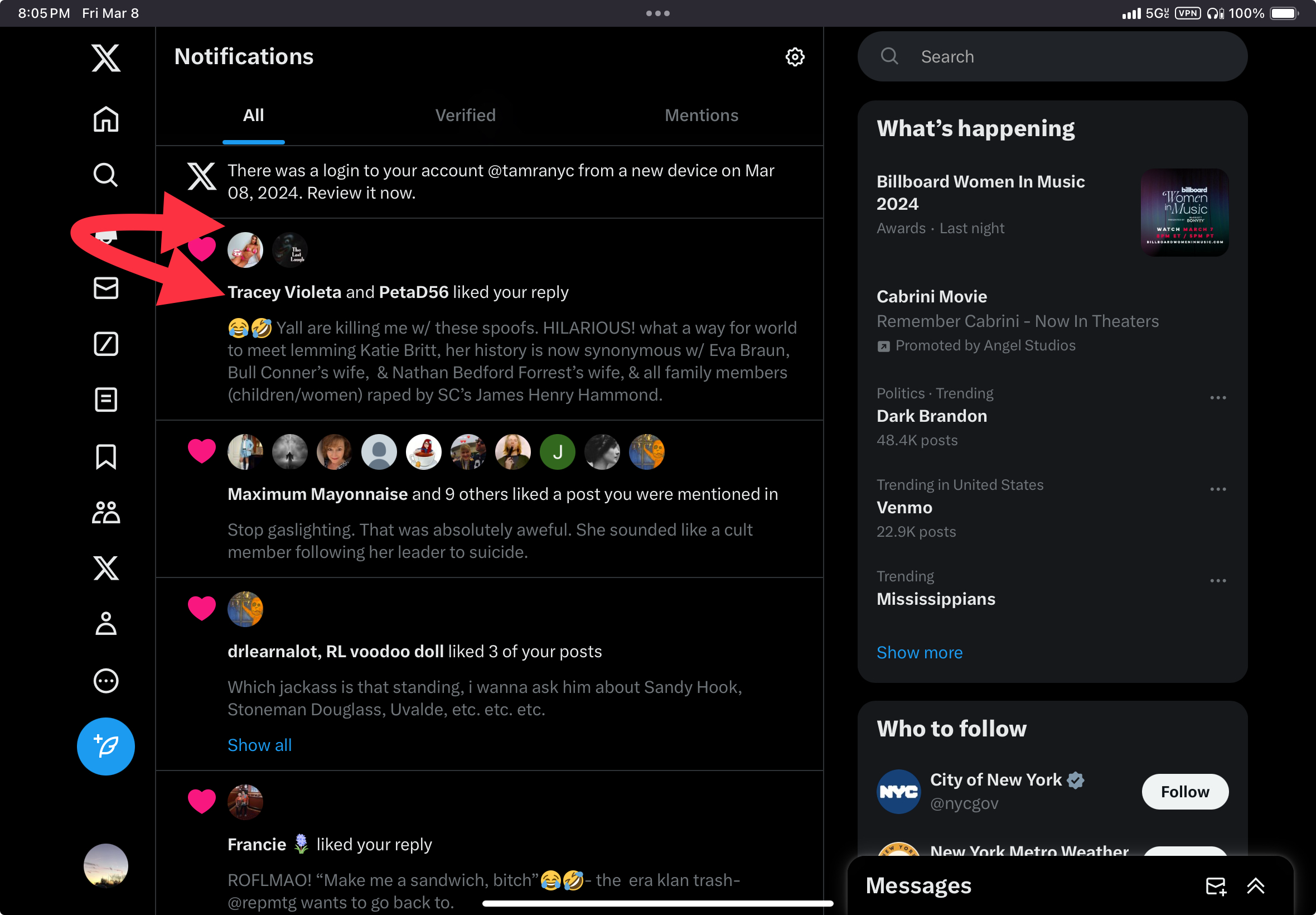Expand Messages drawer with double chevron
1316x915 pixels.
pos(1255,886)
